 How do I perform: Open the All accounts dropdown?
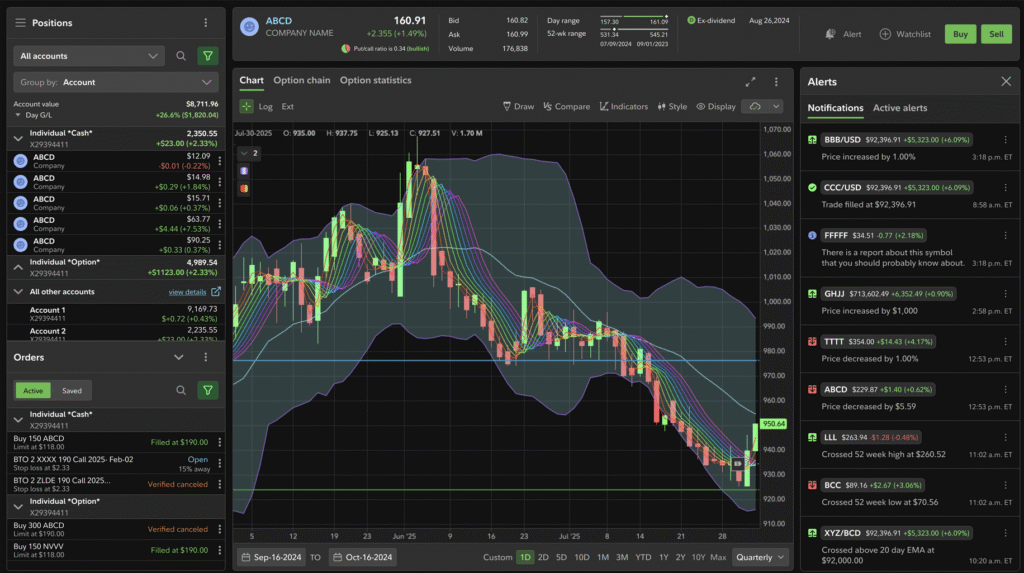(87, 56)
